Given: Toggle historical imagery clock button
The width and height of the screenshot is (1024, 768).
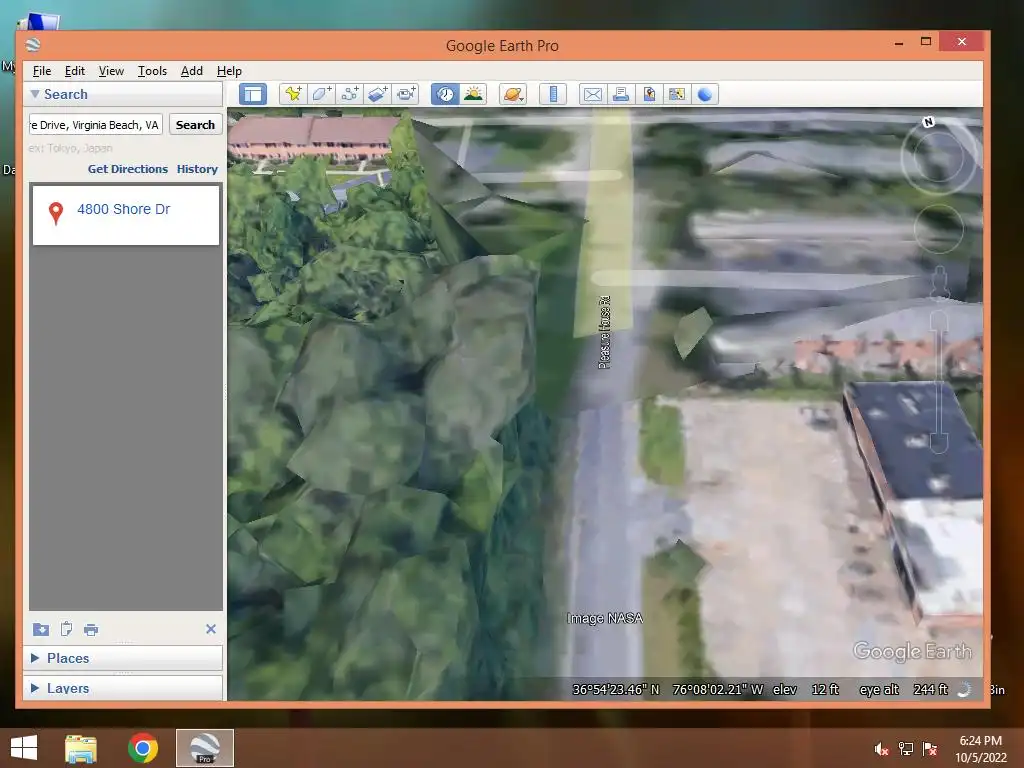Looking at the screenshot, I should click(x=445, y=94).
